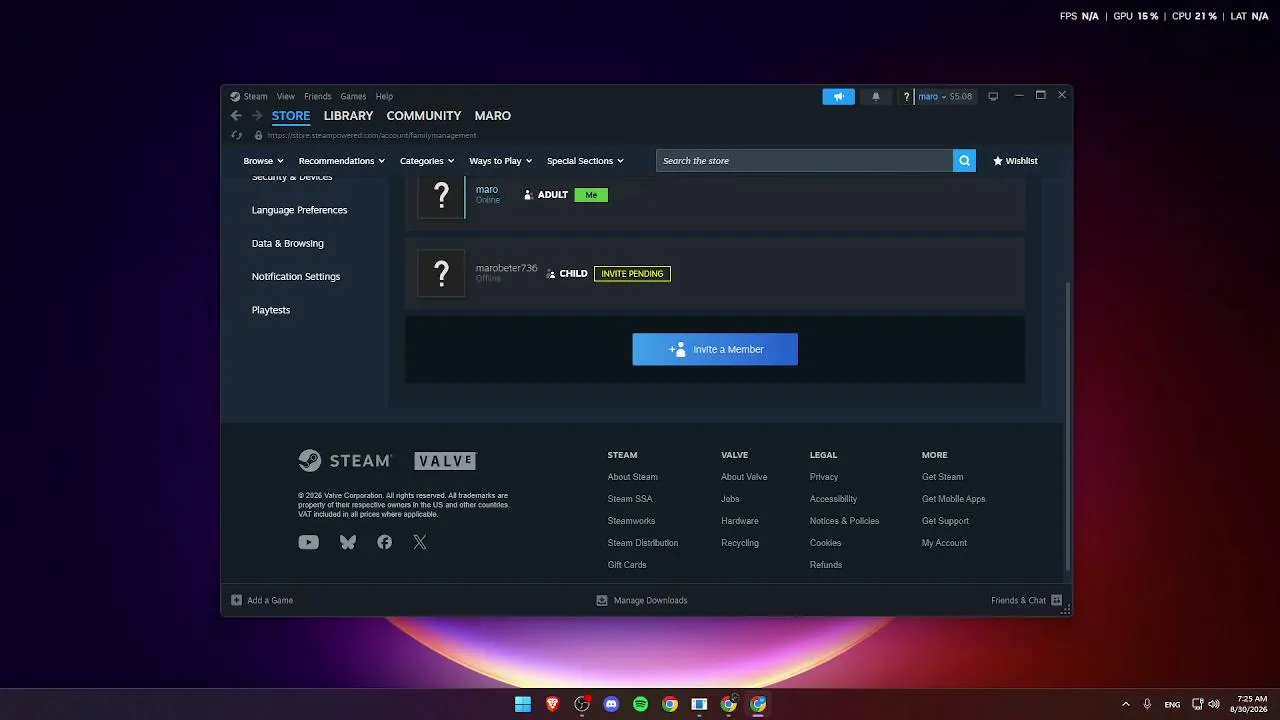The image size is (1280, 720).
Task: Open the Help menu
Action: (x=384, y=97)
